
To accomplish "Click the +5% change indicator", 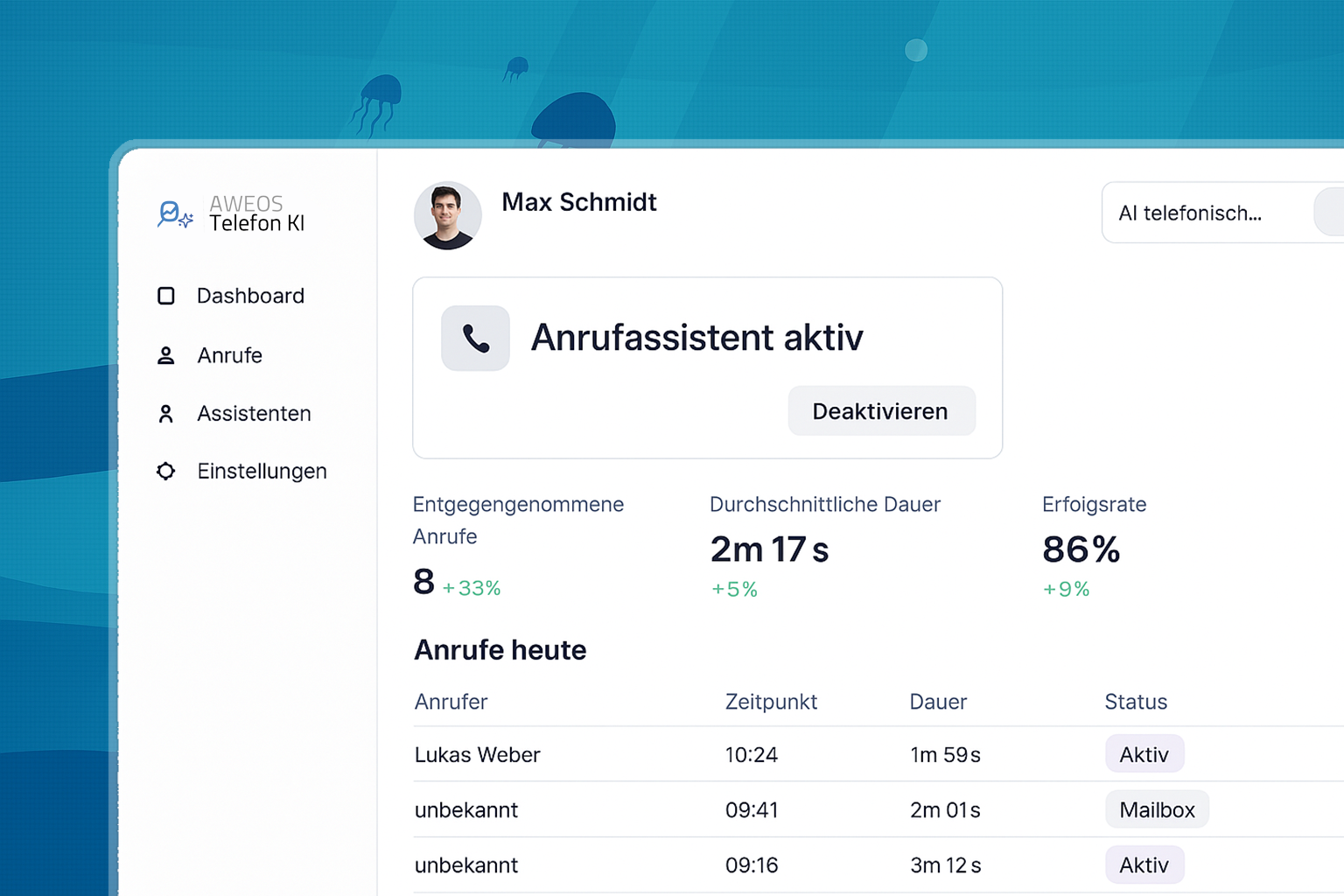I will point(734,590).
